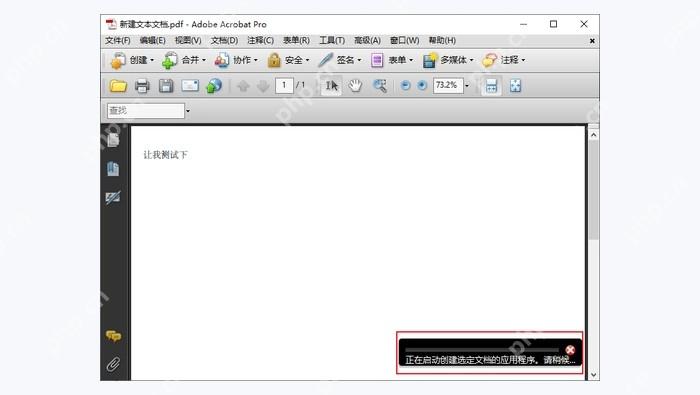The image size is (700, 395).
Task: Open the Bookmarks panel in sidebar
Action: 113,169
